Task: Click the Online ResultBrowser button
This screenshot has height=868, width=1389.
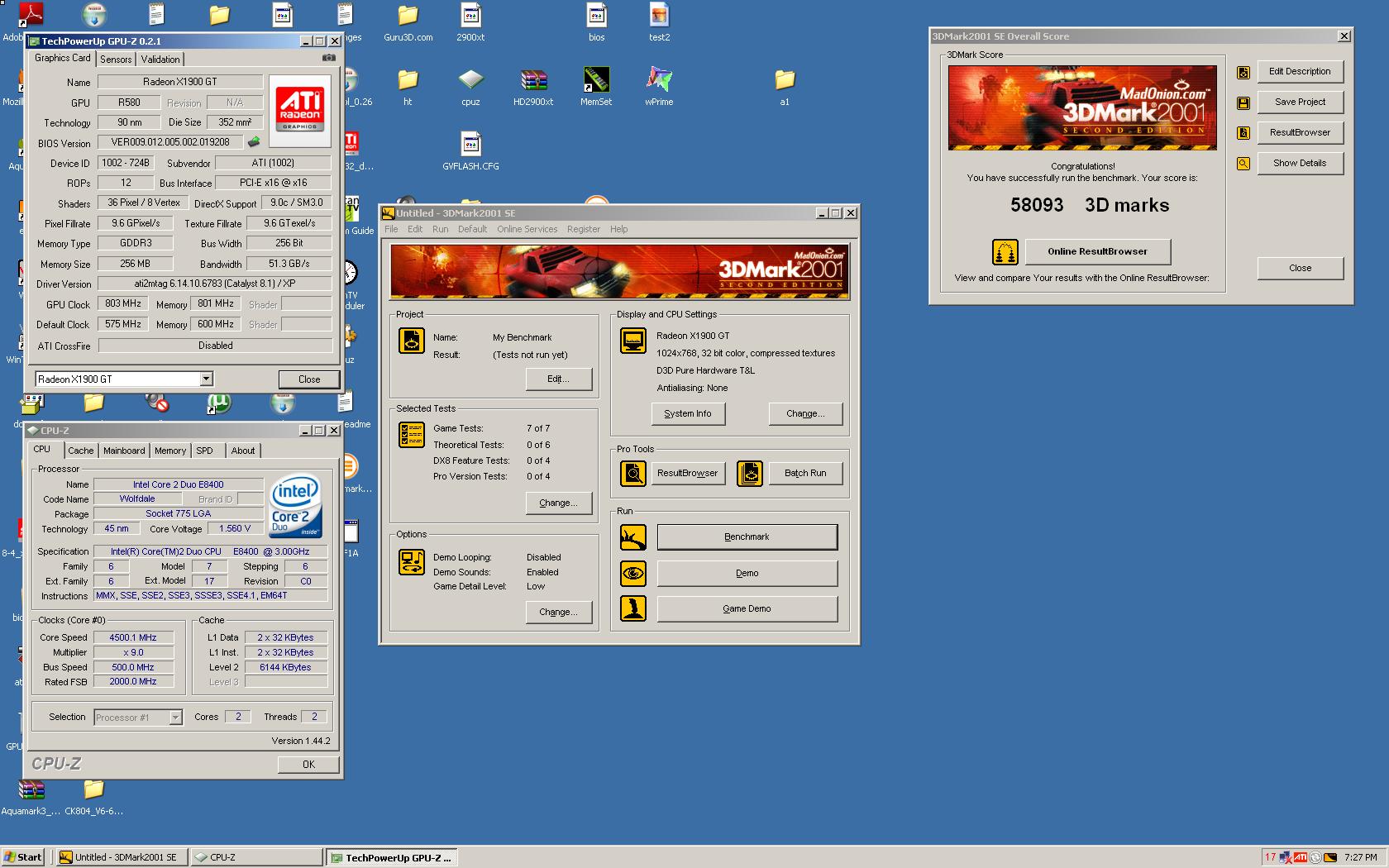Action: [1098, 251]
